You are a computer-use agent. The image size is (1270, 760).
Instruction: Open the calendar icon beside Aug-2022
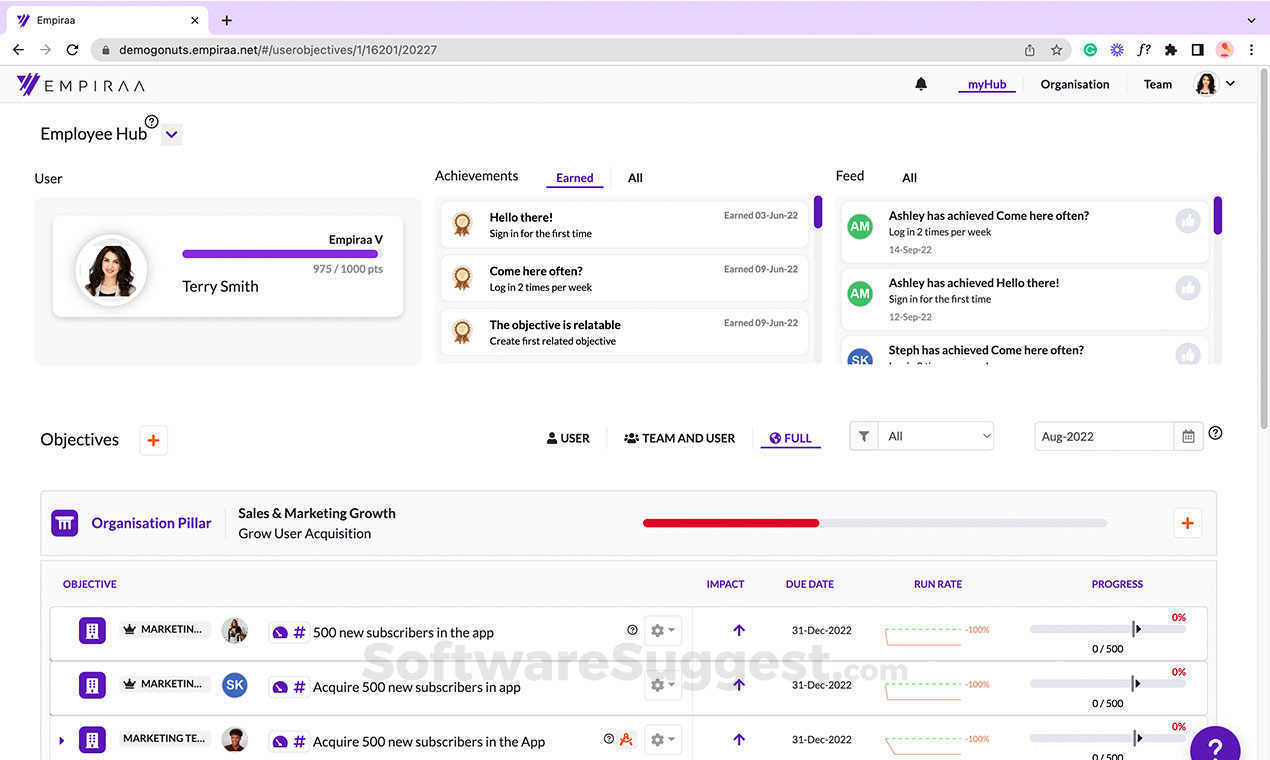1188,437
